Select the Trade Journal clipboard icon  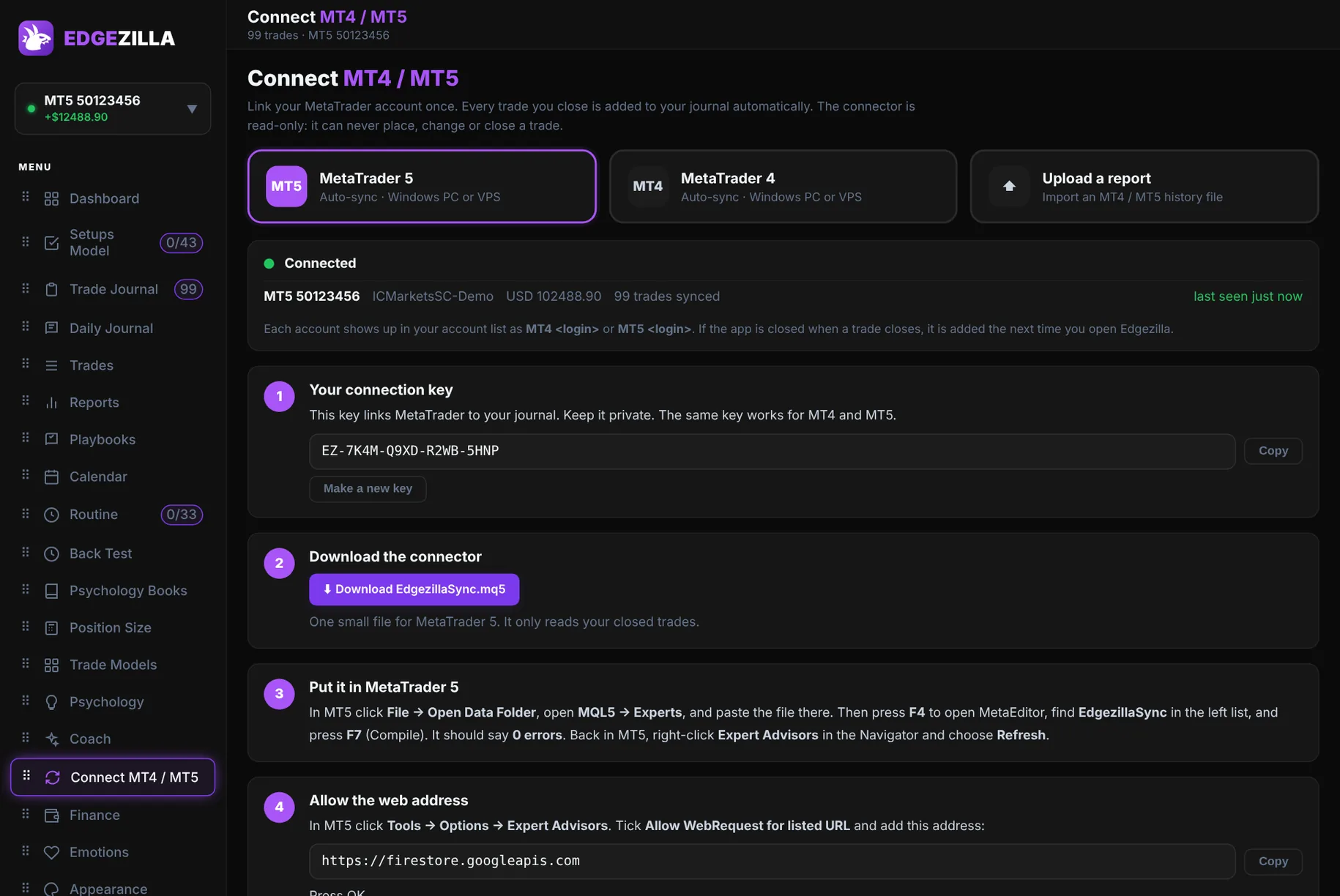(x=51, y=289)
